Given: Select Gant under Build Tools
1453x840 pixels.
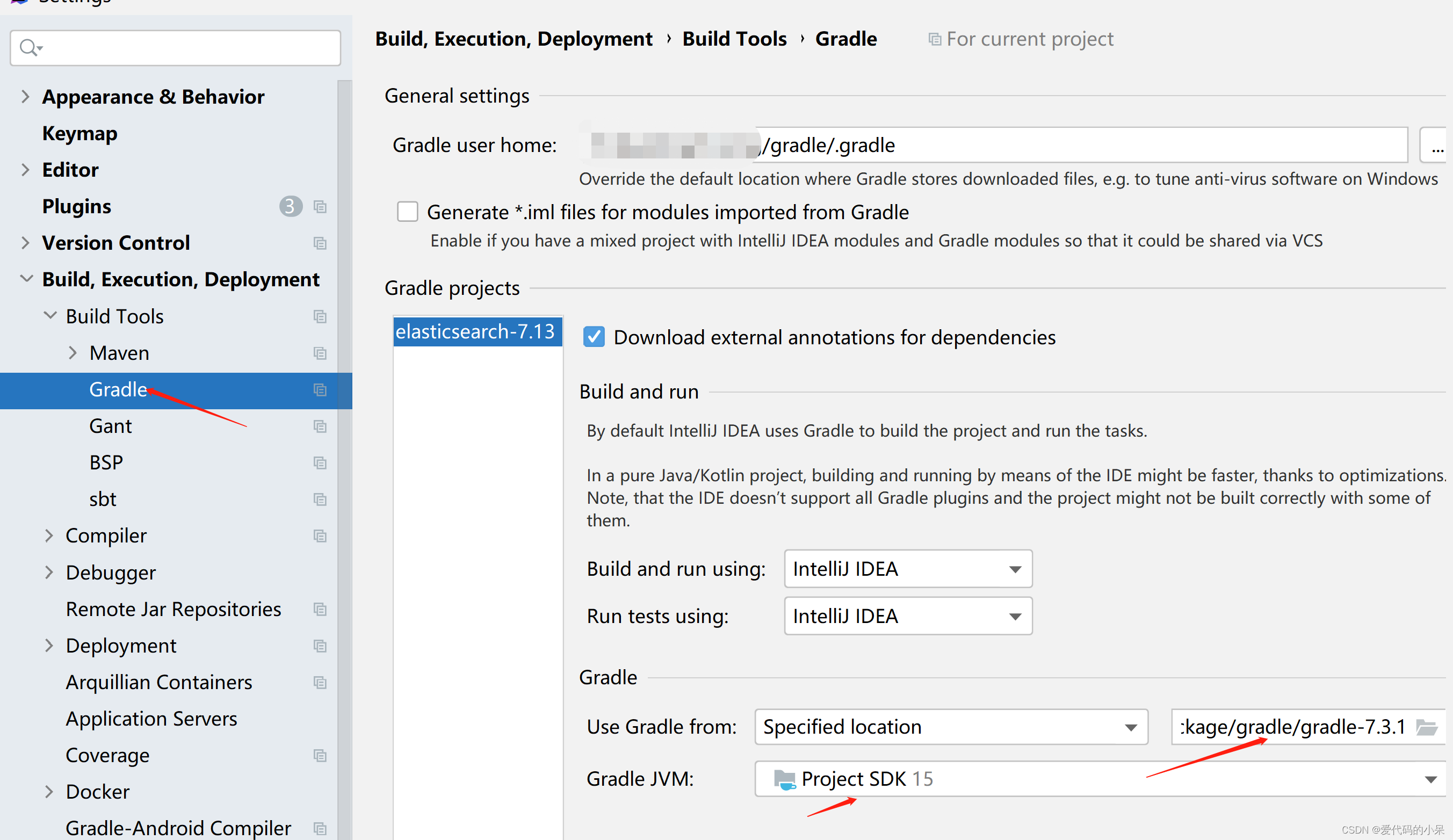Looking at the screenshot, I should (111, 426).
